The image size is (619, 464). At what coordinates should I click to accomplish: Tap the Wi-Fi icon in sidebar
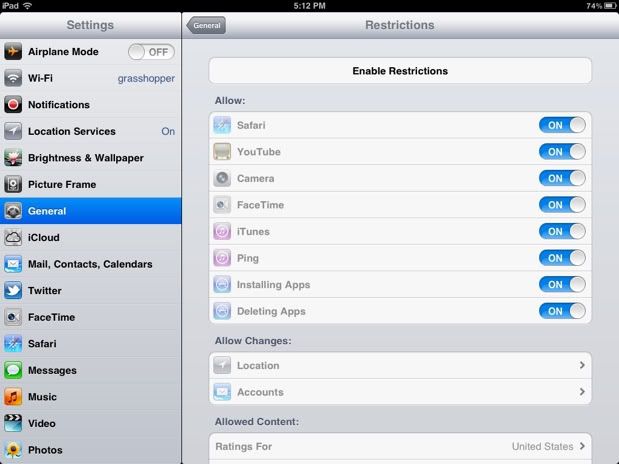13,78
